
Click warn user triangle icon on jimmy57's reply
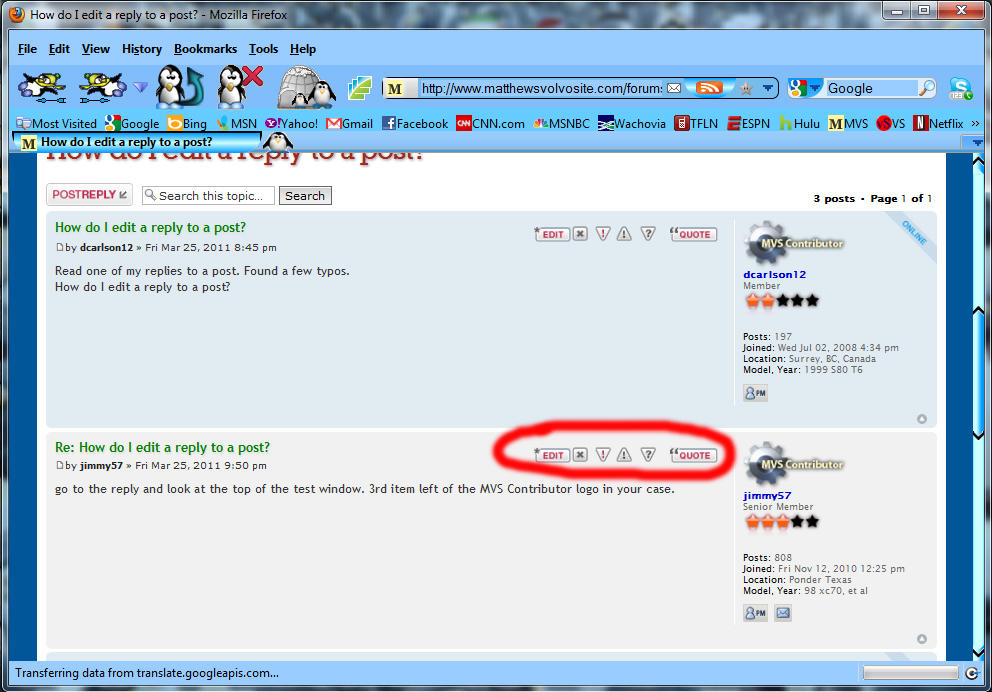point(624,455)
